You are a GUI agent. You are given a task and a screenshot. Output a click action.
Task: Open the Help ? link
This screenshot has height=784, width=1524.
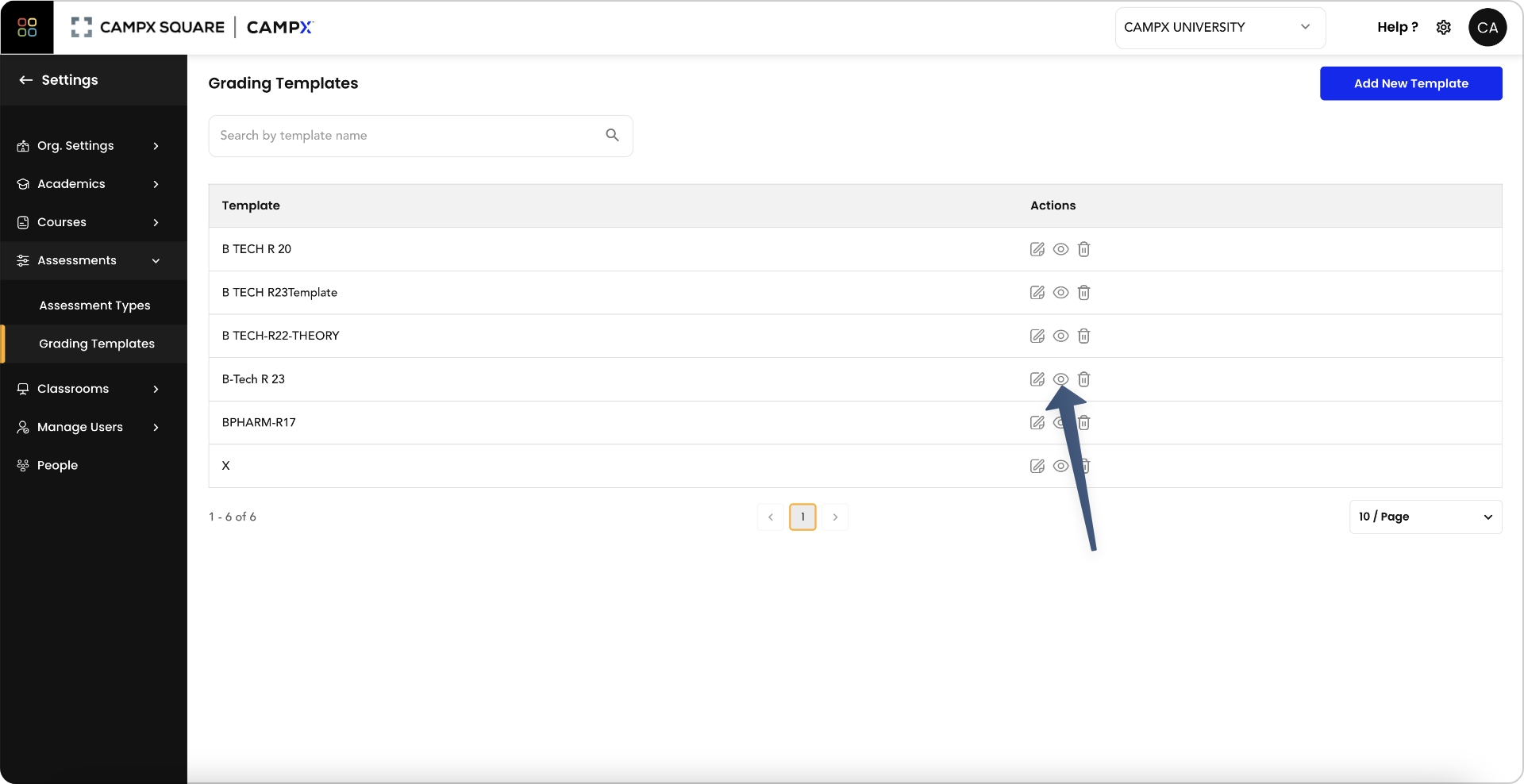click(1397, 27)
